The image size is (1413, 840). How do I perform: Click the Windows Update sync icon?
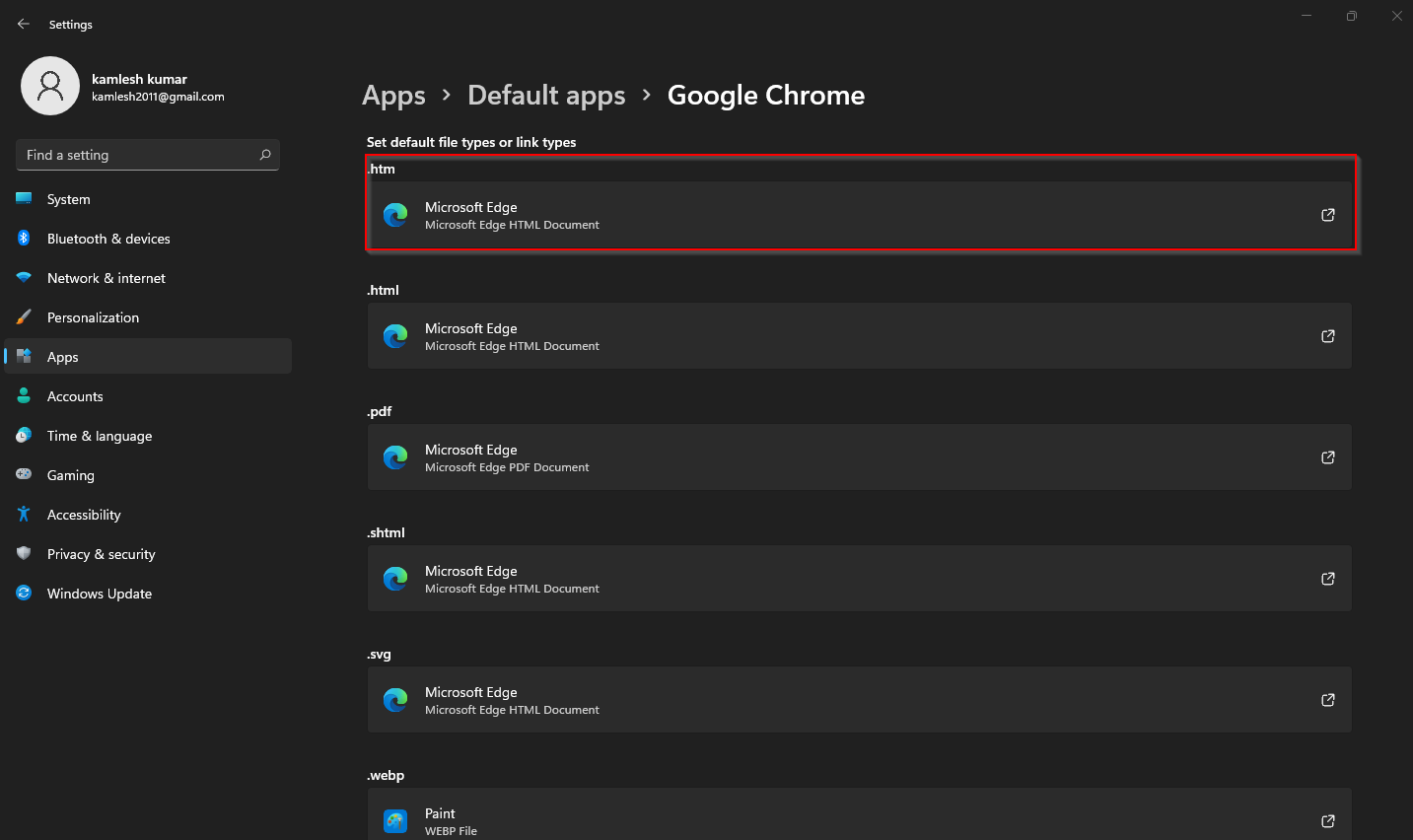tap(24, 593)
